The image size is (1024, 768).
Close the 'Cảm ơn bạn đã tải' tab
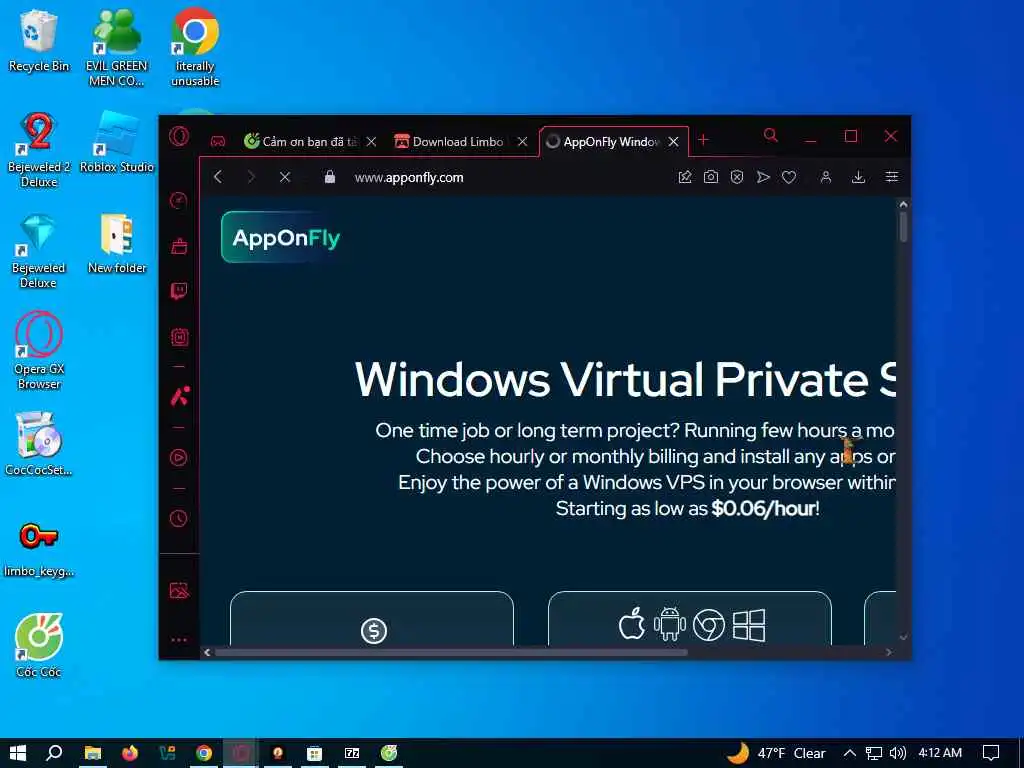pyautogui.click(x=371, y=141)
